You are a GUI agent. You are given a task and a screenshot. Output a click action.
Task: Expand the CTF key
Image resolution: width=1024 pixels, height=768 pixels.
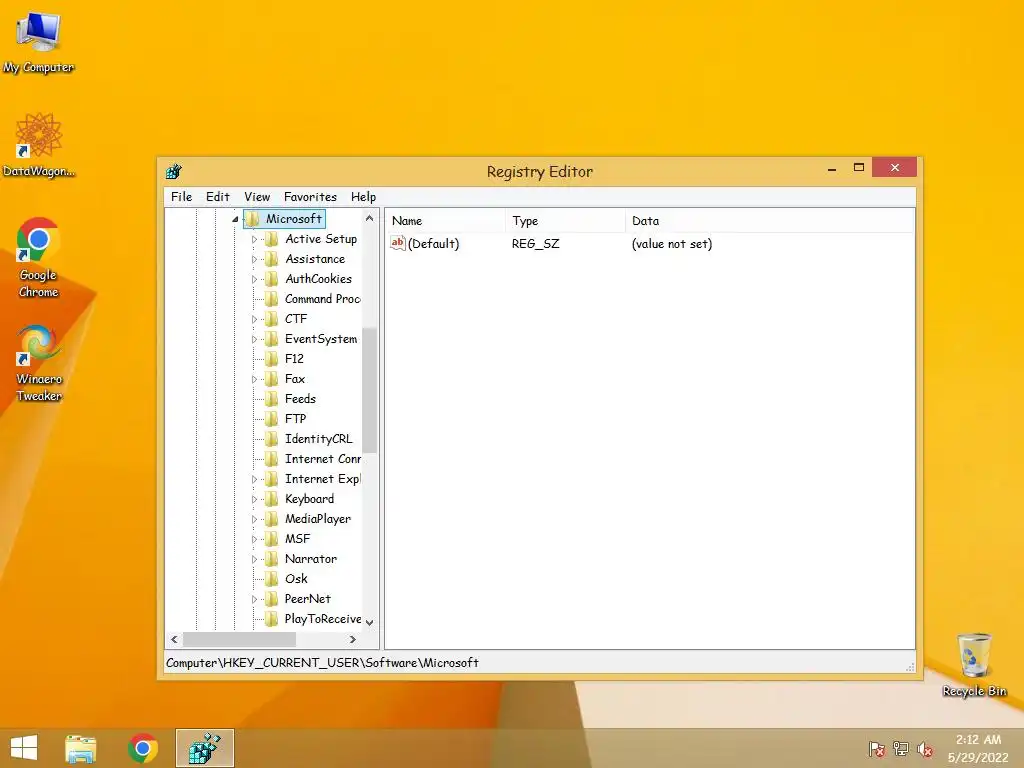[254, 319]
